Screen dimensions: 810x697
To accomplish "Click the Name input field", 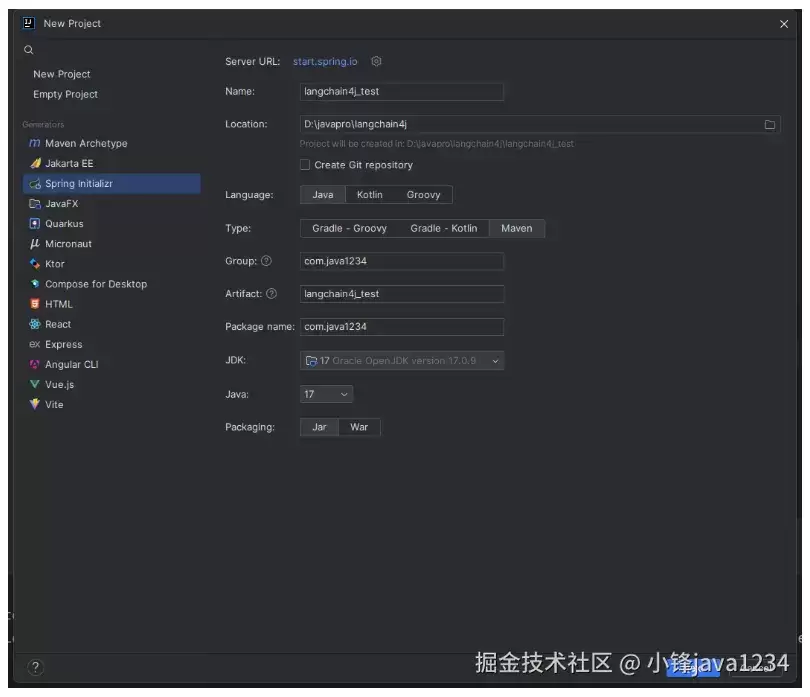I will tap(402, 91).
